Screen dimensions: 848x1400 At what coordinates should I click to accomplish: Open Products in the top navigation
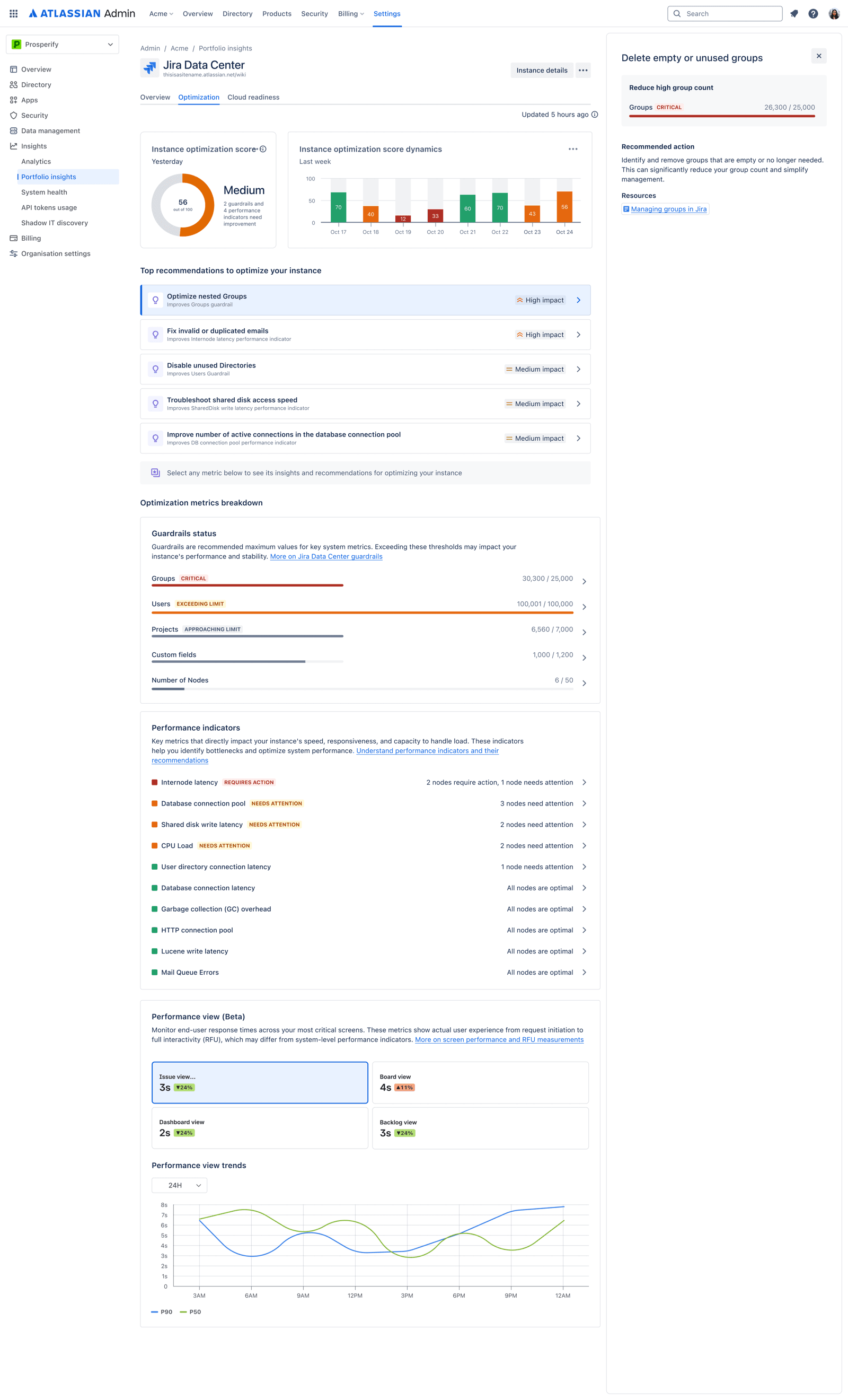click(x=277, y=14)
